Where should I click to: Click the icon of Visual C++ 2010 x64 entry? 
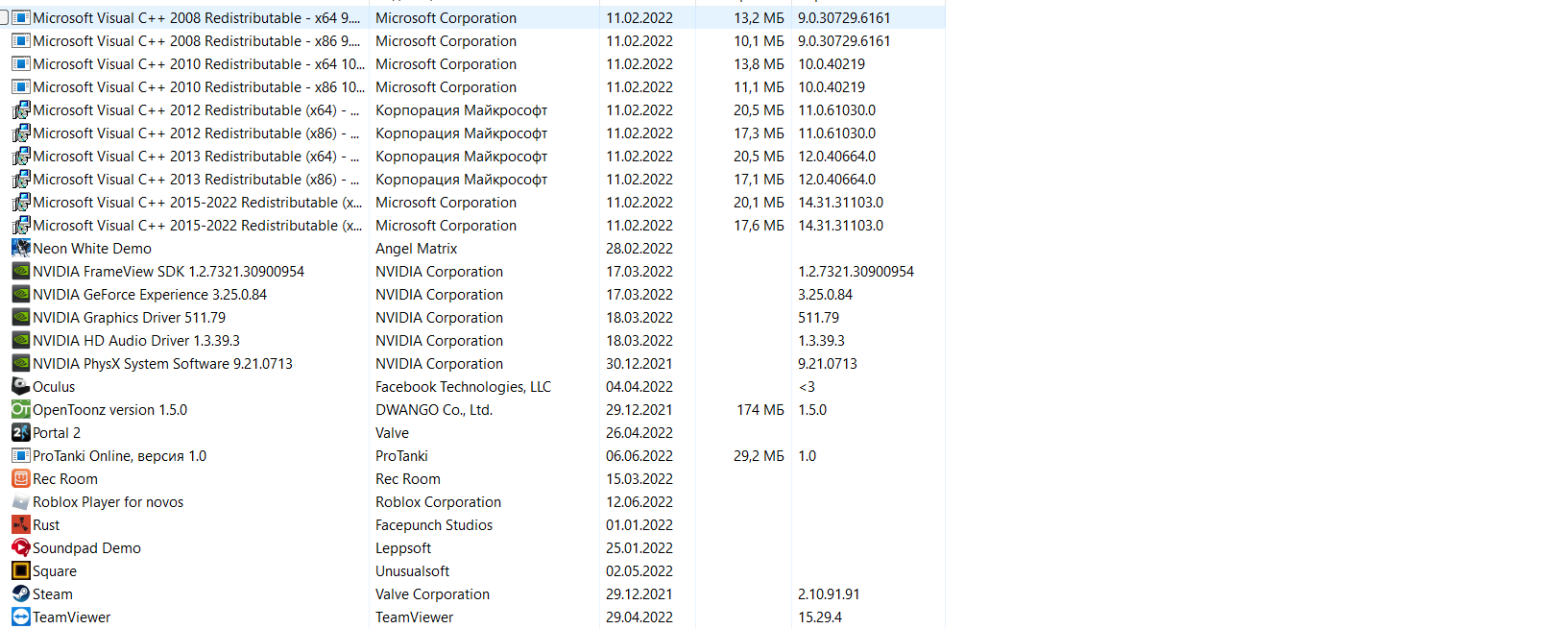[21, 64]
